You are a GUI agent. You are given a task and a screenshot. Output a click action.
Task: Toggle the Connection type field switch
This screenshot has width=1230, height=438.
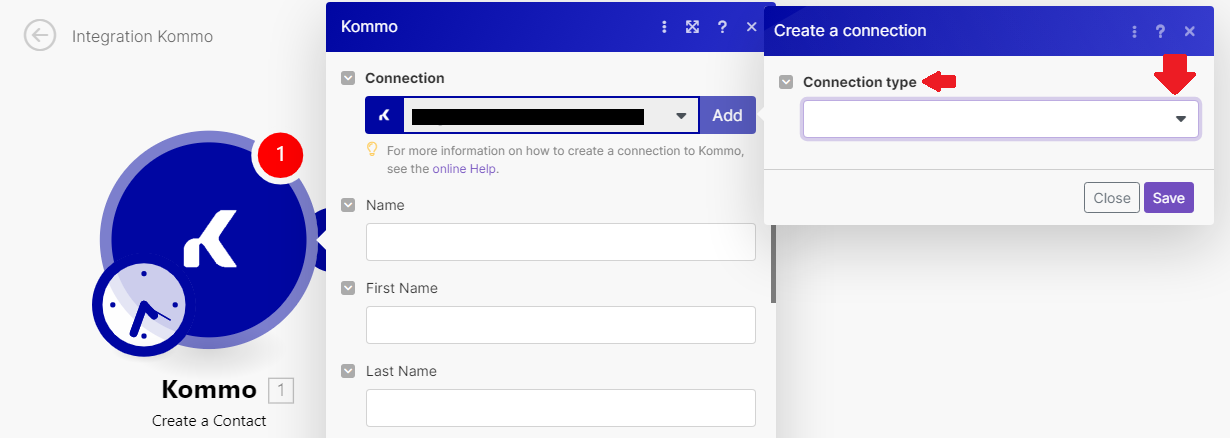click(x=786, y=82)
